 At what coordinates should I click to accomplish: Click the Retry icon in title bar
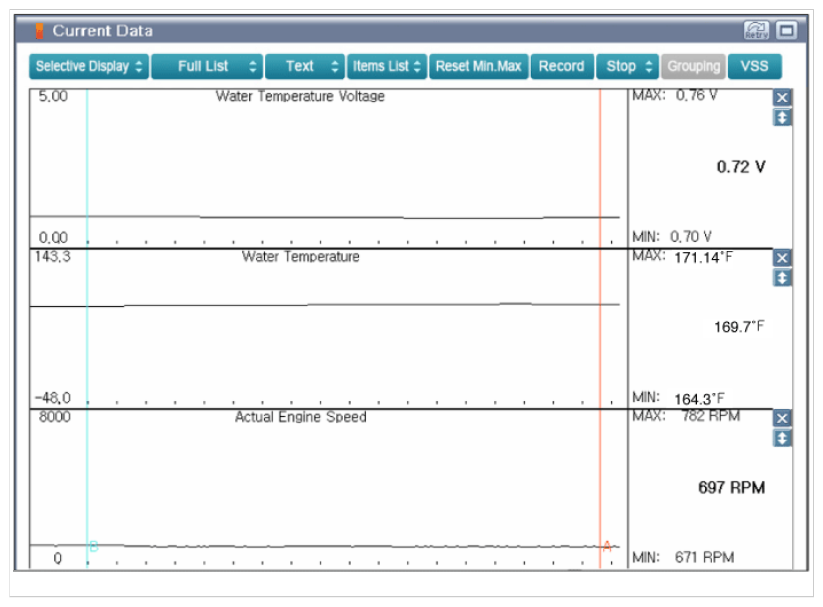756,30
